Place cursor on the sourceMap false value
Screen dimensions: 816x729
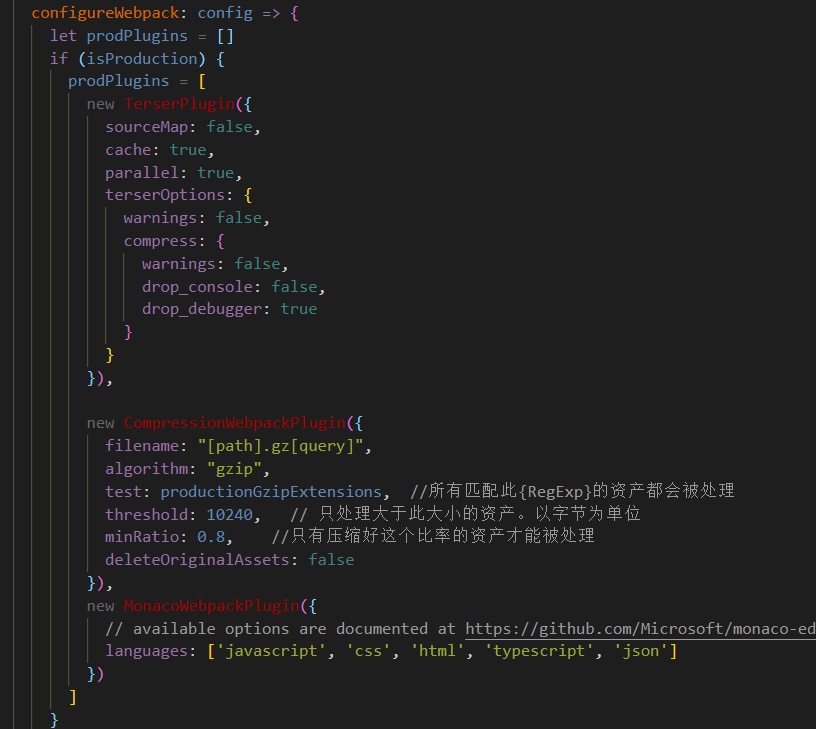[x=229, y=126]
